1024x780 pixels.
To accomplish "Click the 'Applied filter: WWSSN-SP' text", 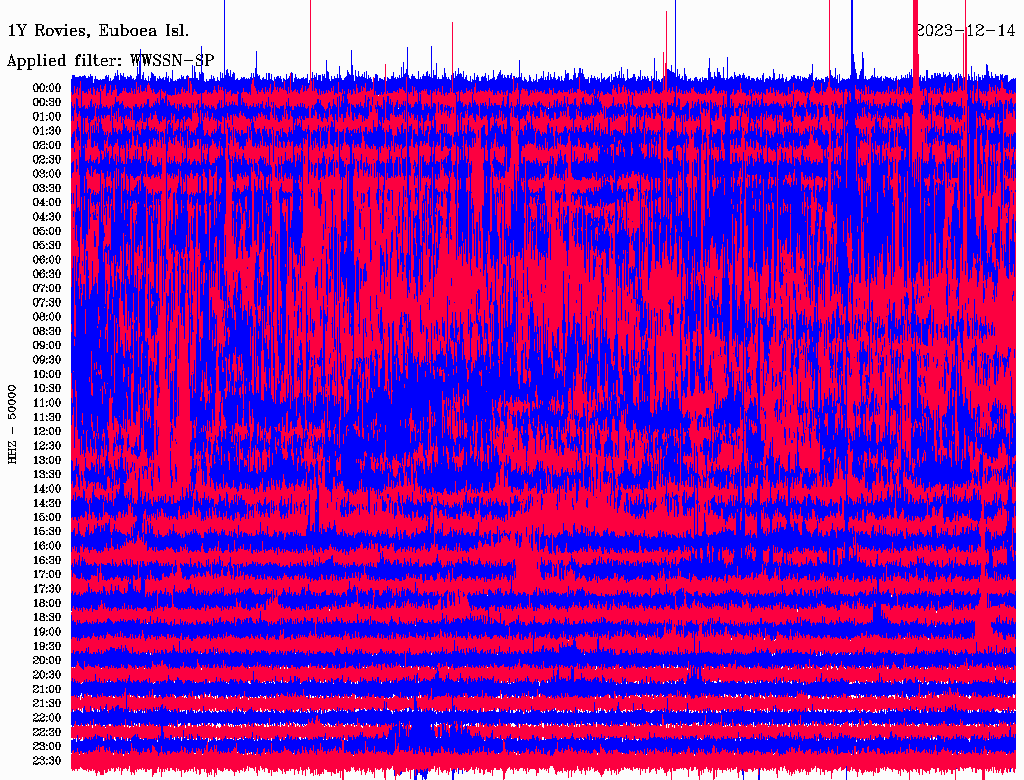I will [110, 60].
